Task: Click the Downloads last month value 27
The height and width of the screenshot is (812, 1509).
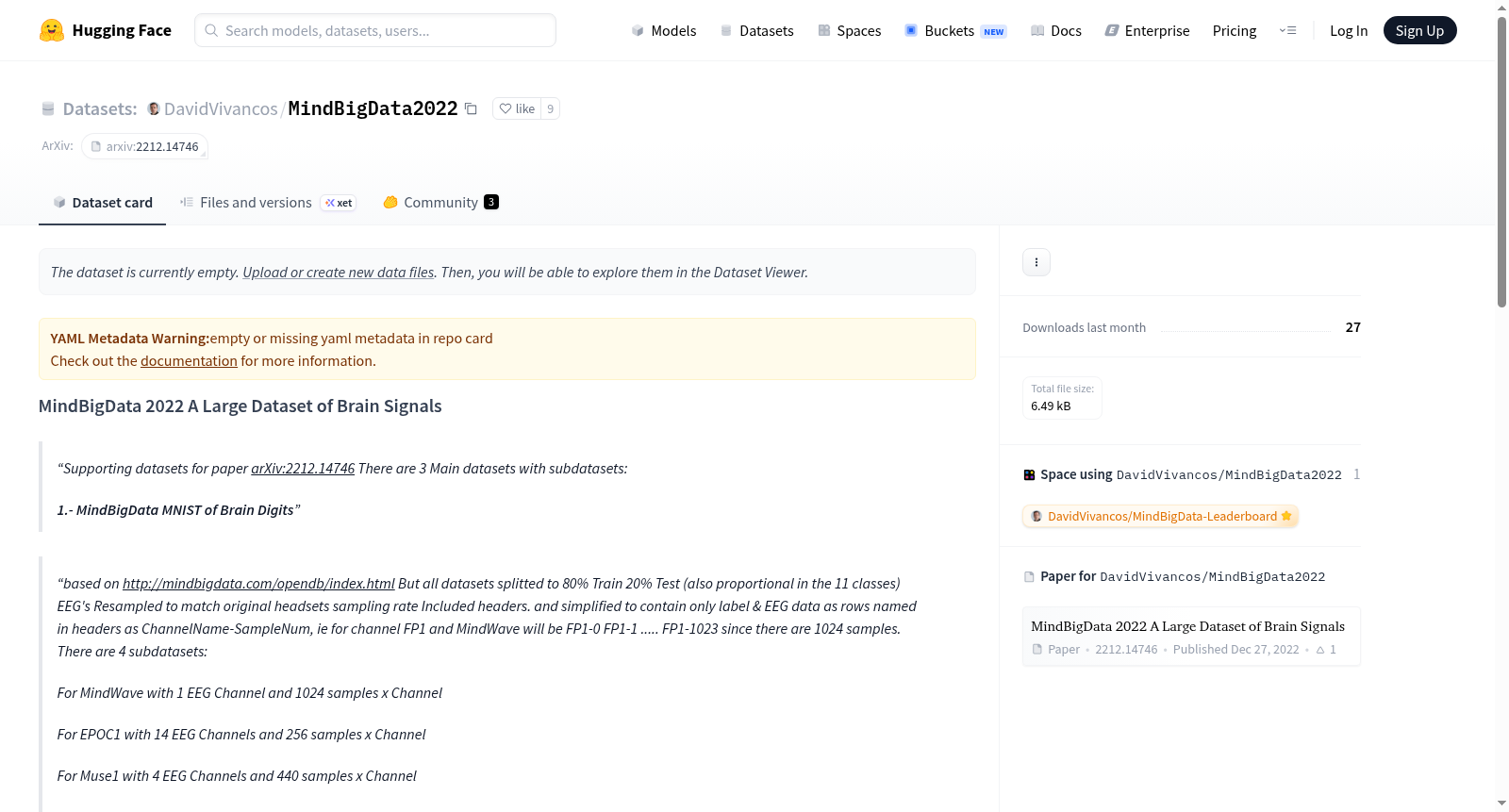Action: (x=1353, y=327)
